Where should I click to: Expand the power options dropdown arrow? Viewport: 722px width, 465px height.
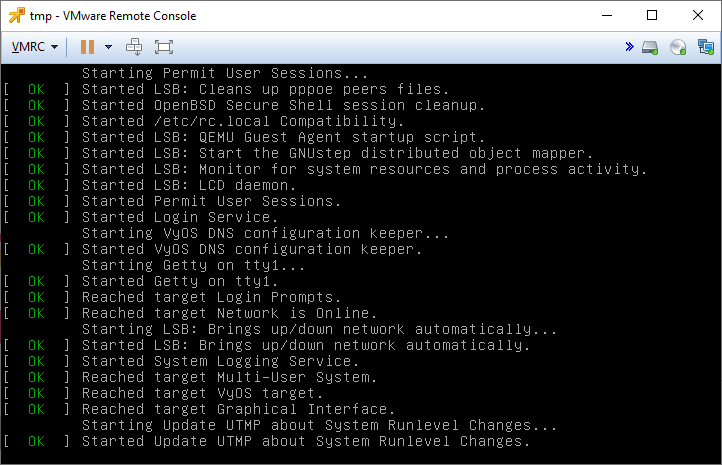tap(108, 47)
